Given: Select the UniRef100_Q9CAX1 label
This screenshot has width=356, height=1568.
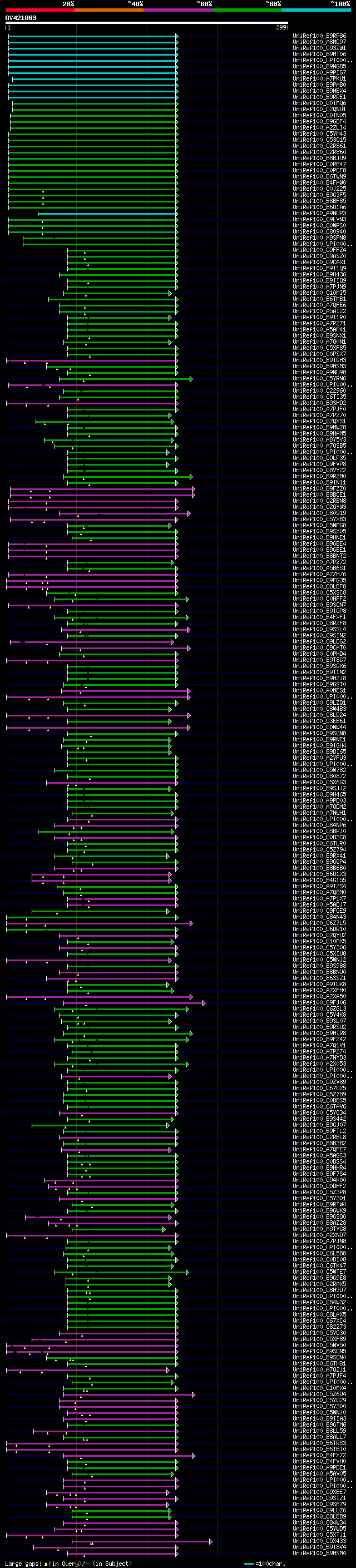Looking at the screenshot, I should point(319,263).
